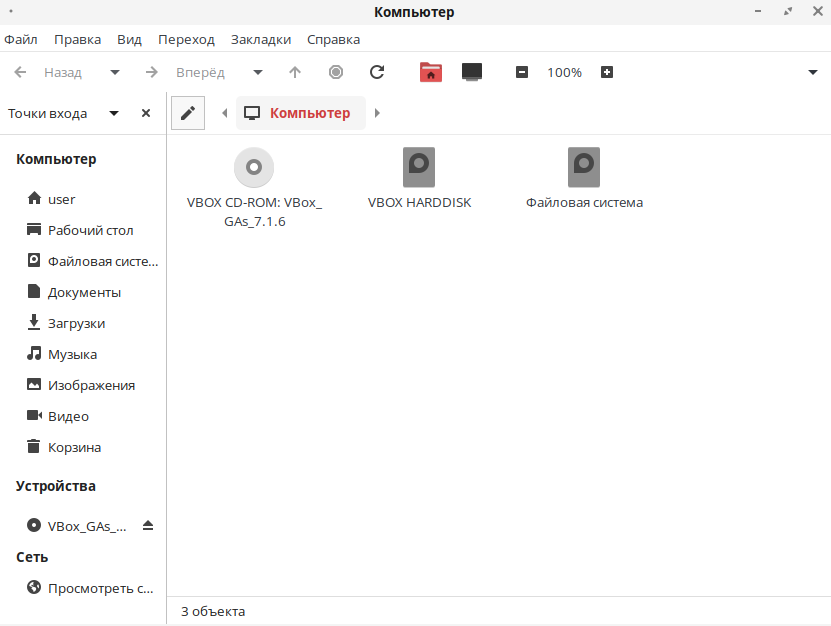Select the VBOX HARDDISK drive
This screenshot has height=626, width=831.
point(419,178)
